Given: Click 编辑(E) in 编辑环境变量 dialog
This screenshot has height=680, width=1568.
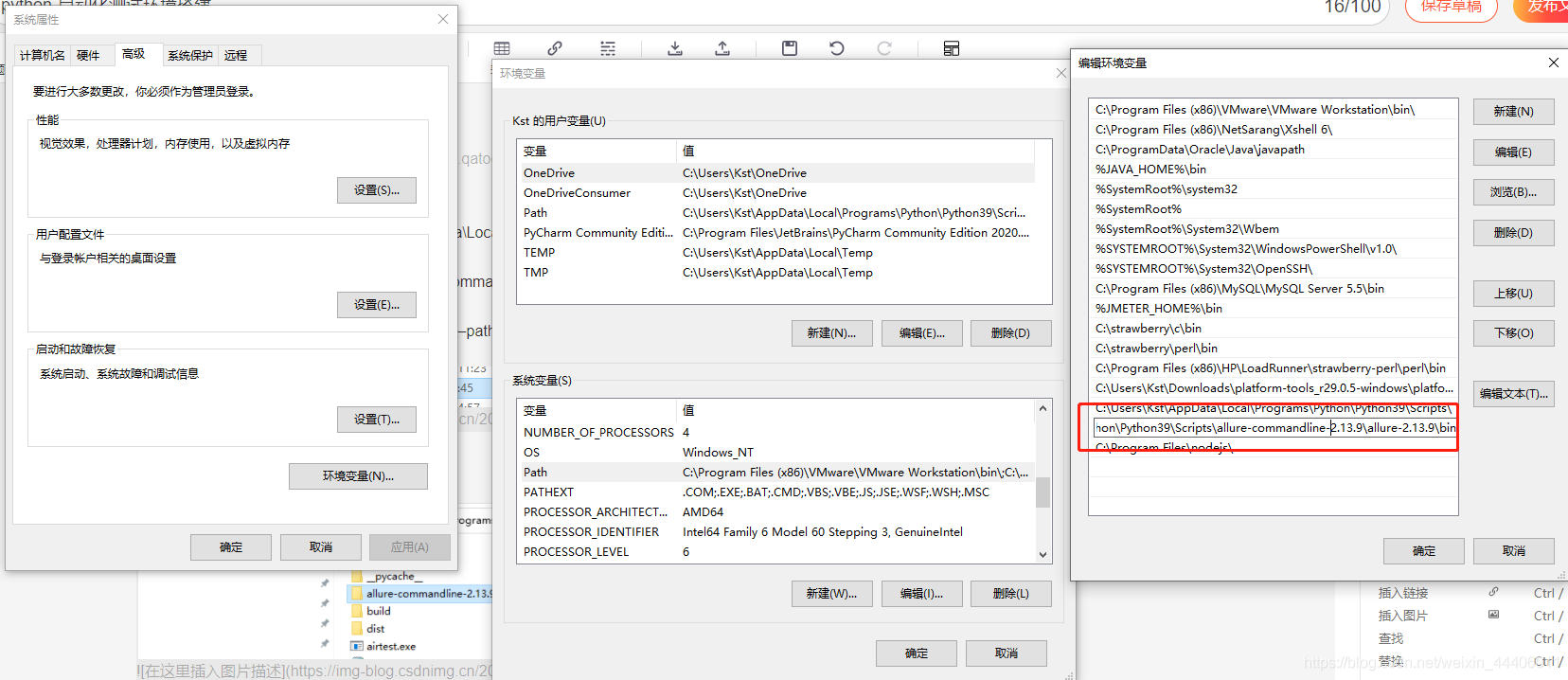Looking at the screenshot, I should coord(1513,152).
